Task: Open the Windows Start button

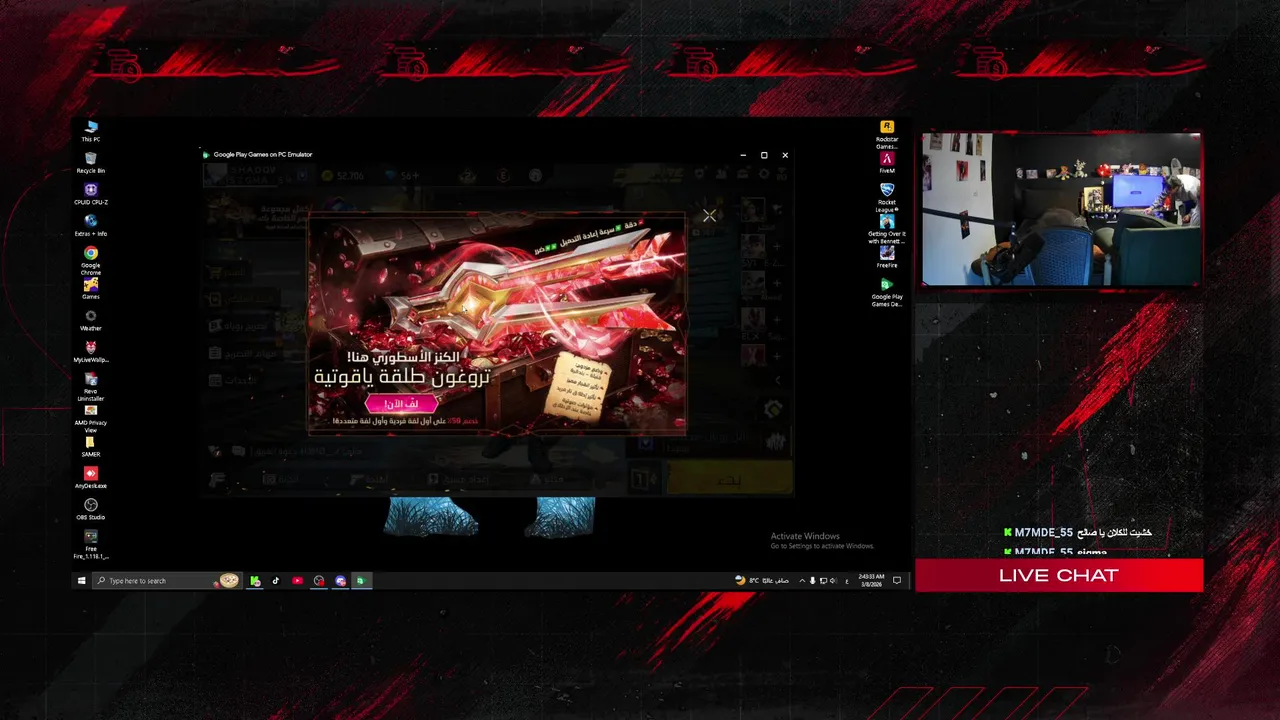Action: 82,580
